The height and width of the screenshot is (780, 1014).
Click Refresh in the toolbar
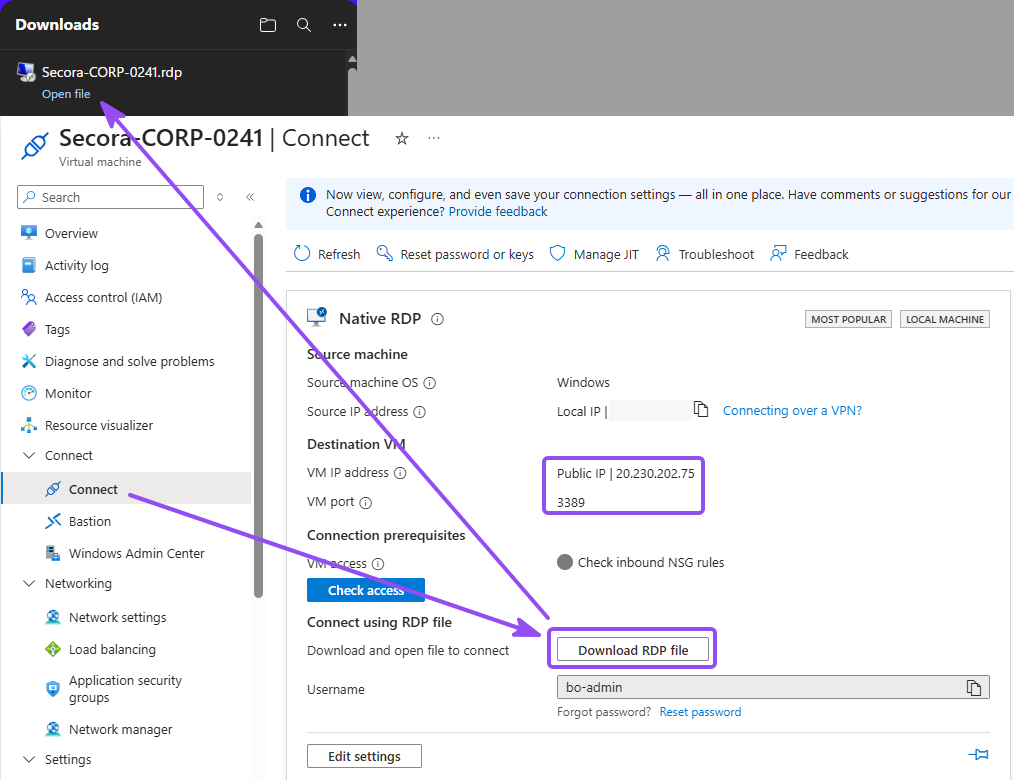tap(327, 254)
